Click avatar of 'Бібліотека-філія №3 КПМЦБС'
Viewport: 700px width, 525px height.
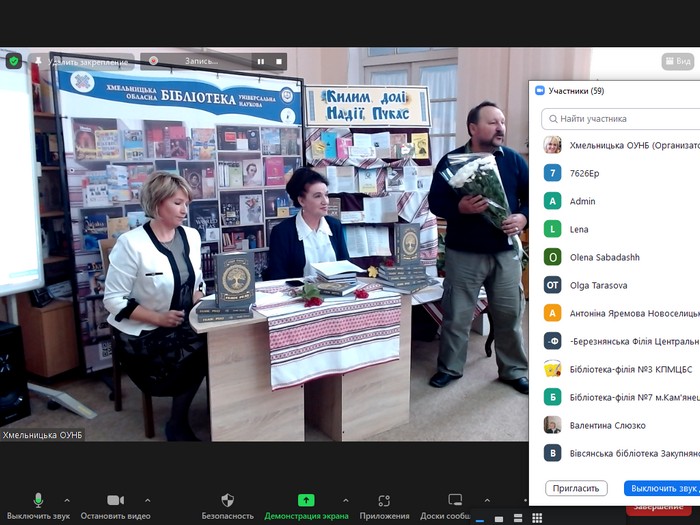(552, 369)
